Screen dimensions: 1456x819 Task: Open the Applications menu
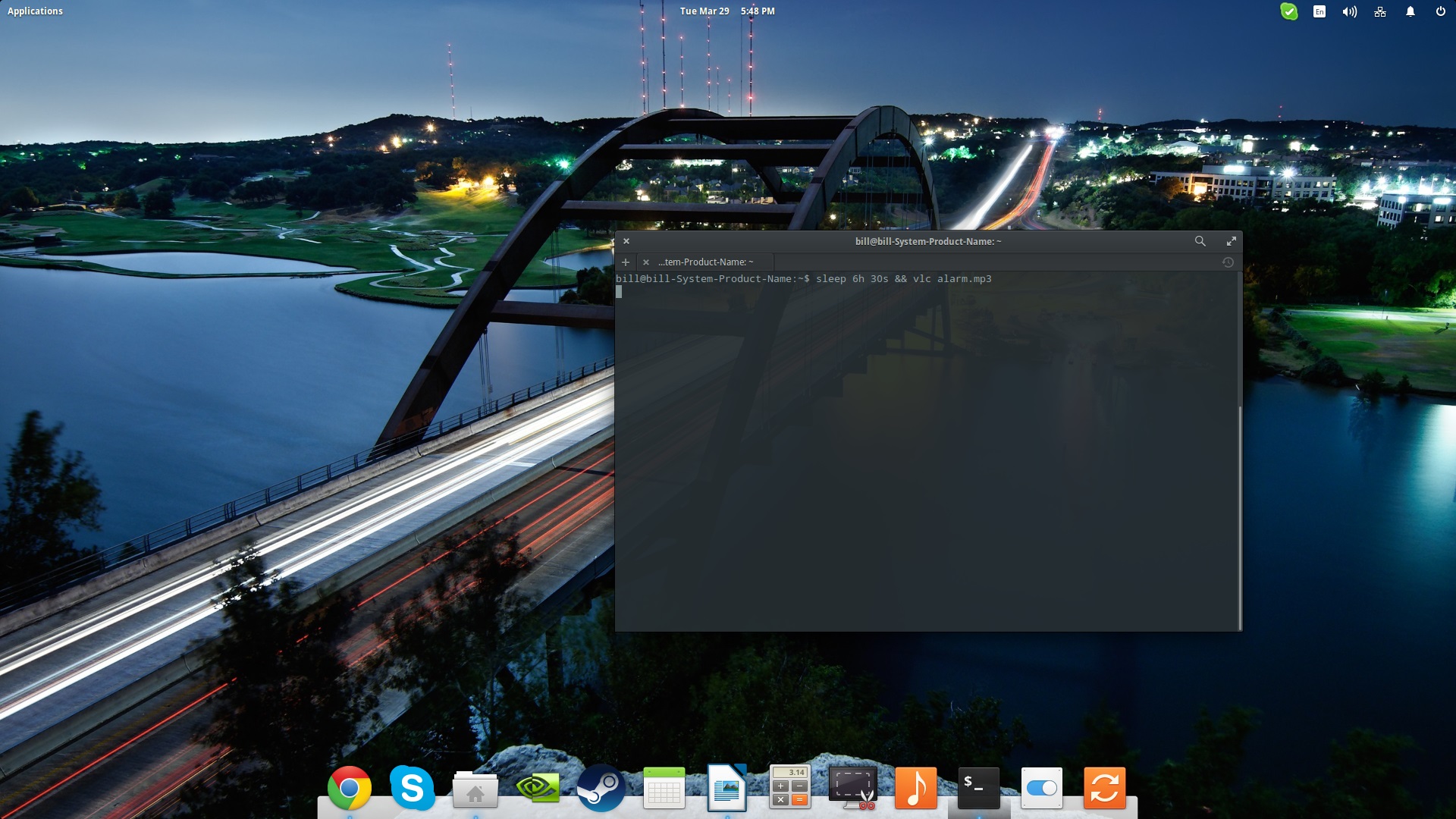[x=35, y=11]
